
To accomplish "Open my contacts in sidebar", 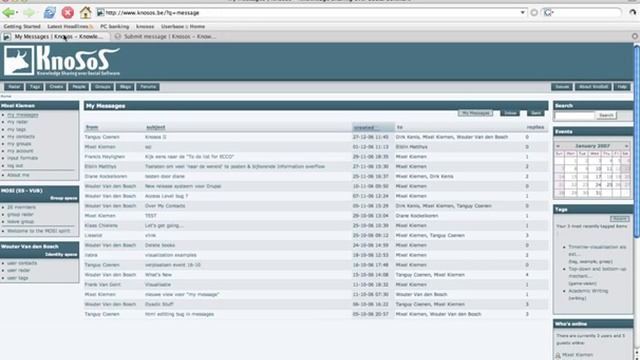I will (x=21, y=136).
